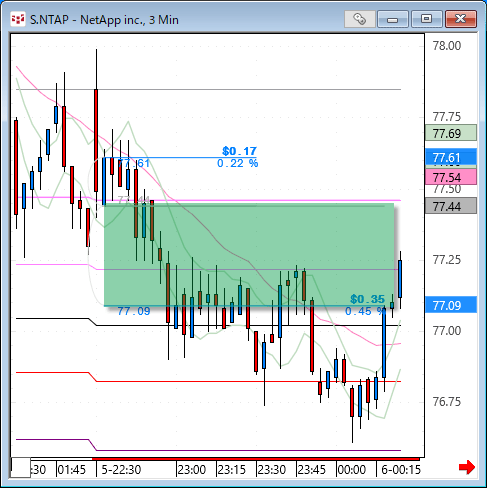Click the 01:45 time axis label

(72, 470)
